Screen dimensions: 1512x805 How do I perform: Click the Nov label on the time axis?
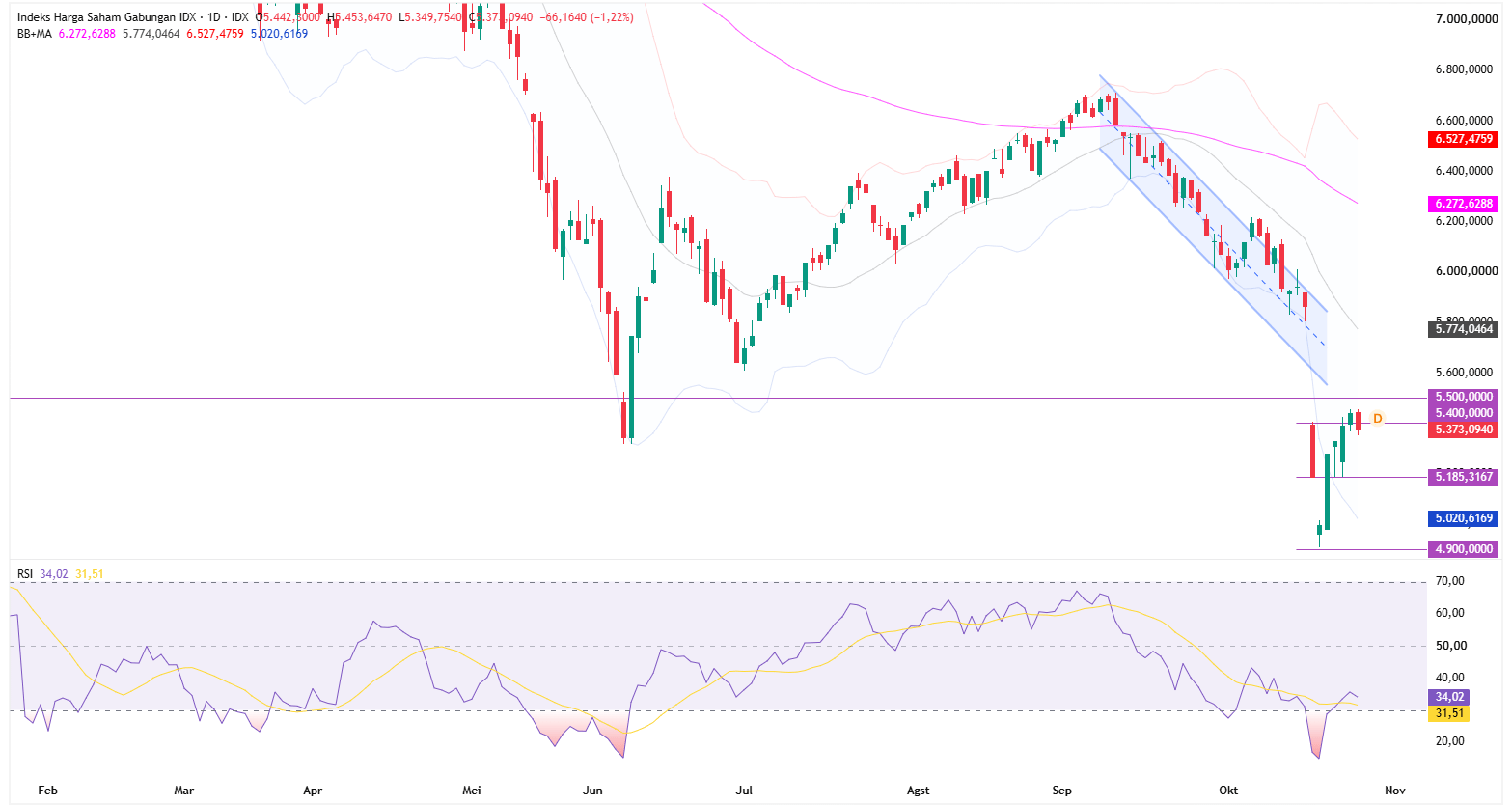(1393, 791)
